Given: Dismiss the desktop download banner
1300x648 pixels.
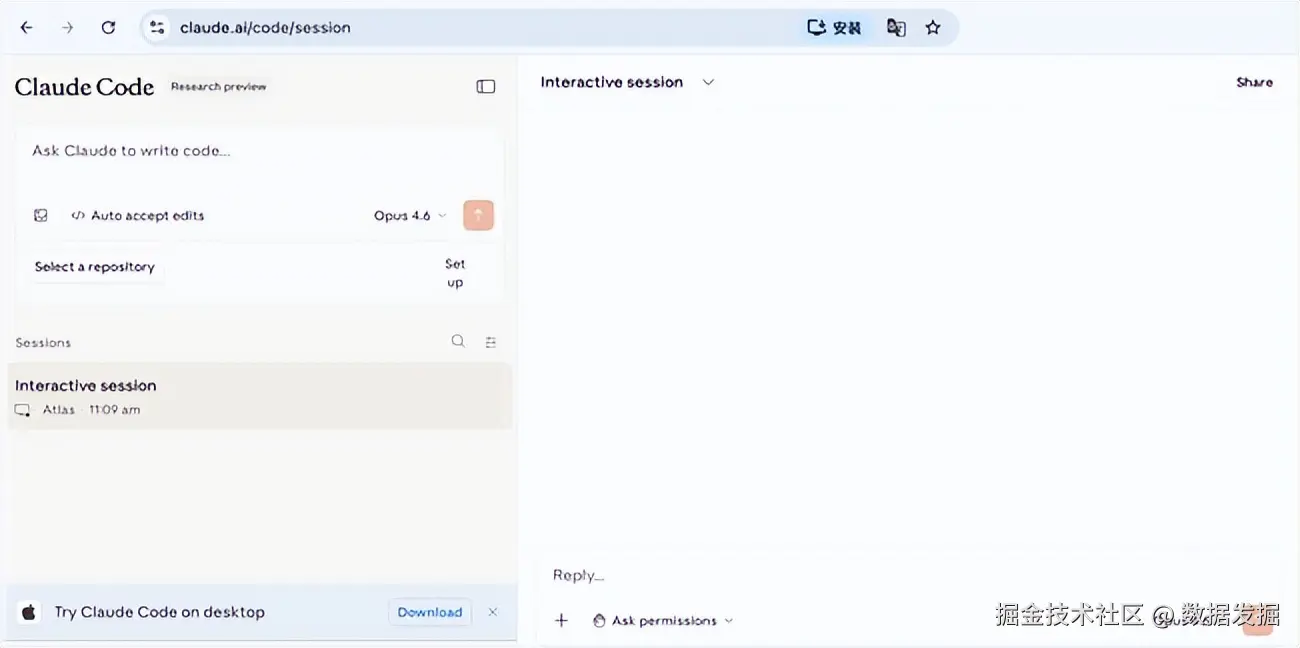Looking at the screenshot, I should tap(492, 612).
